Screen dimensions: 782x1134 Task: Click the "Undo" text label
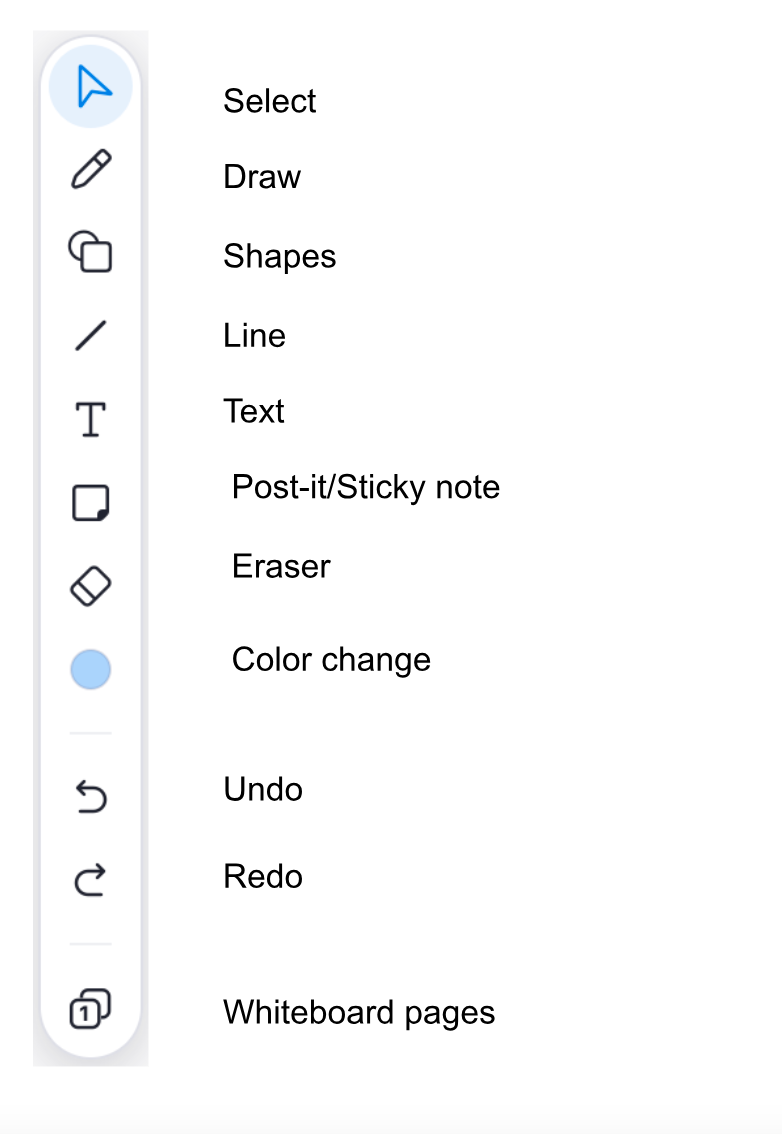click(x=263, y=789)
